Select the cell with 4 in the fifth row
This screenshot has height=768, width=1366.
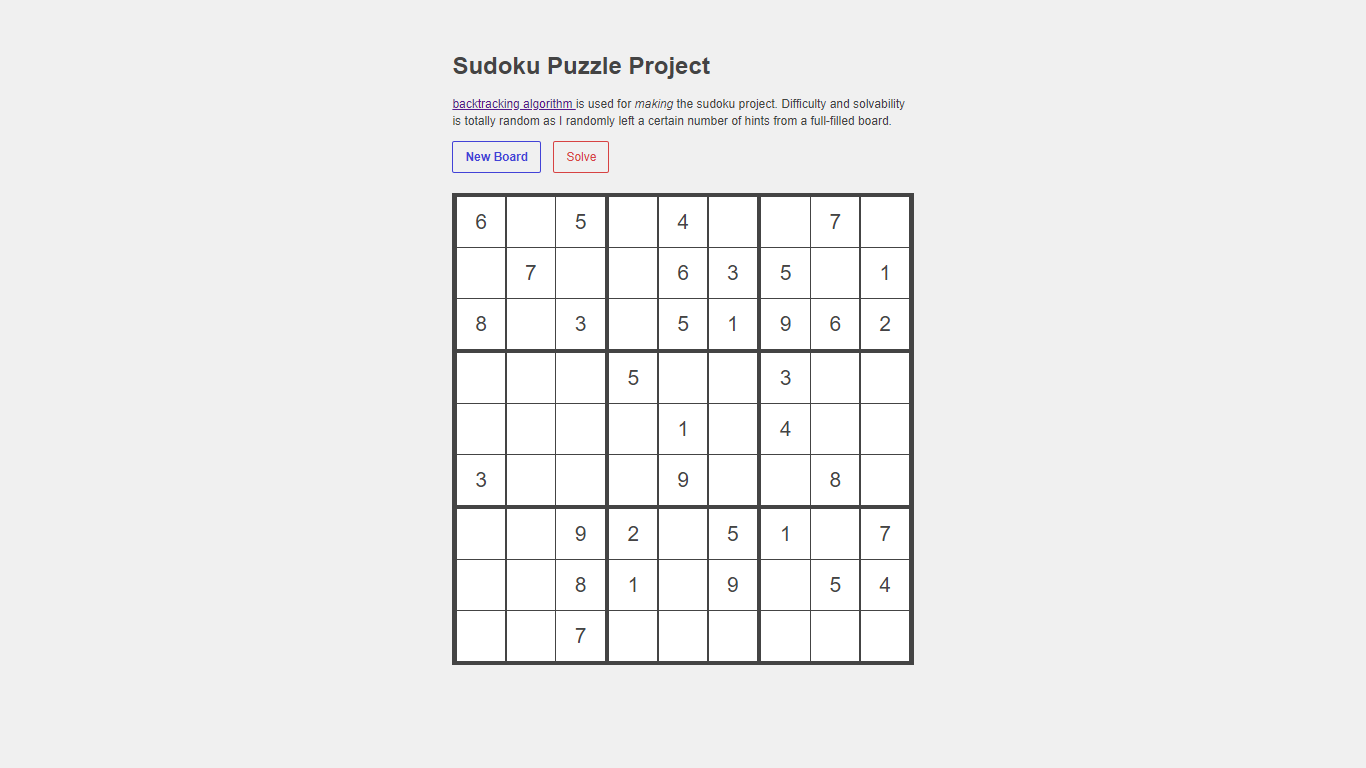coord(785,429)
